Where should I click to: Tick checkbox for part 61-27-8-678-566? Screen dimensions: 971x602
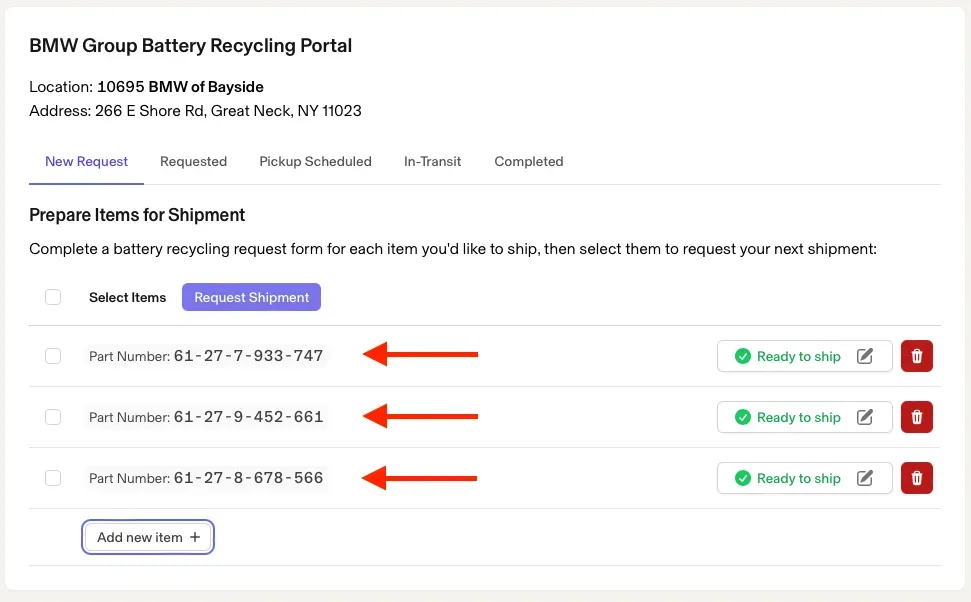click(53, 478)
